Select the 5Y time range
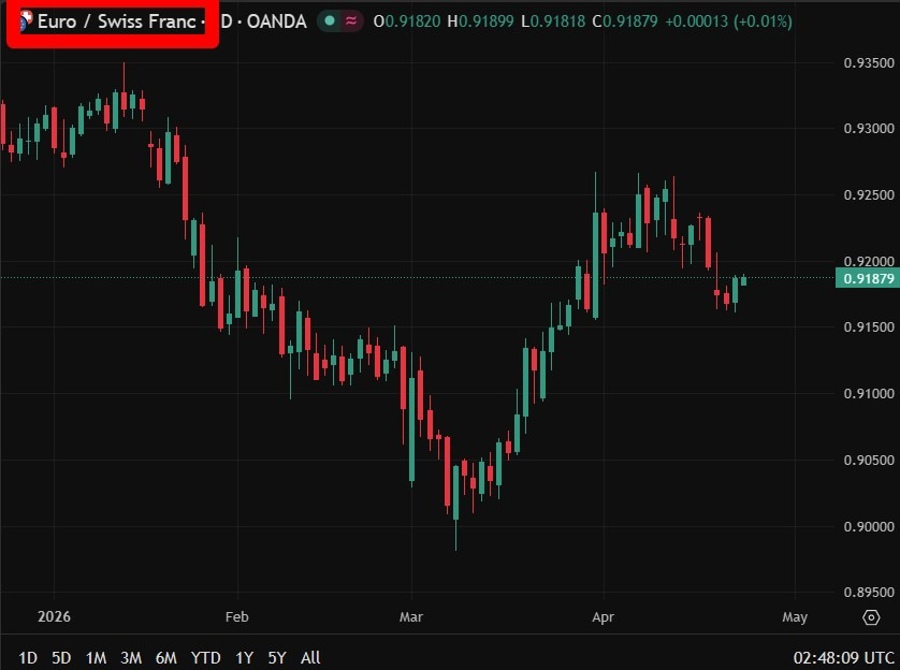900x670 pixels. (x=277, y=657)
